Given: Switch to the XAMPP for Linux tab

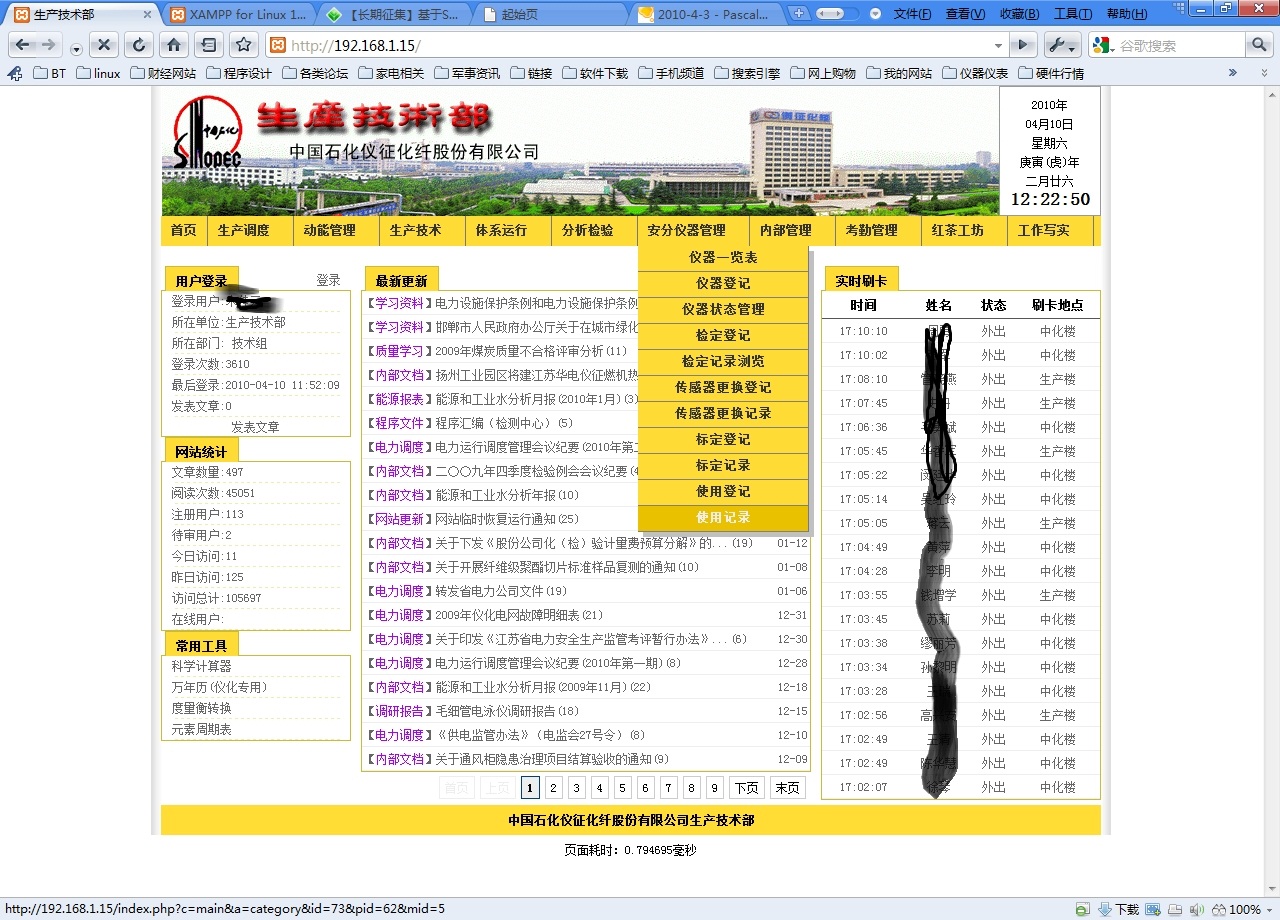Looking at the screenshot, I should coord(238,14).
